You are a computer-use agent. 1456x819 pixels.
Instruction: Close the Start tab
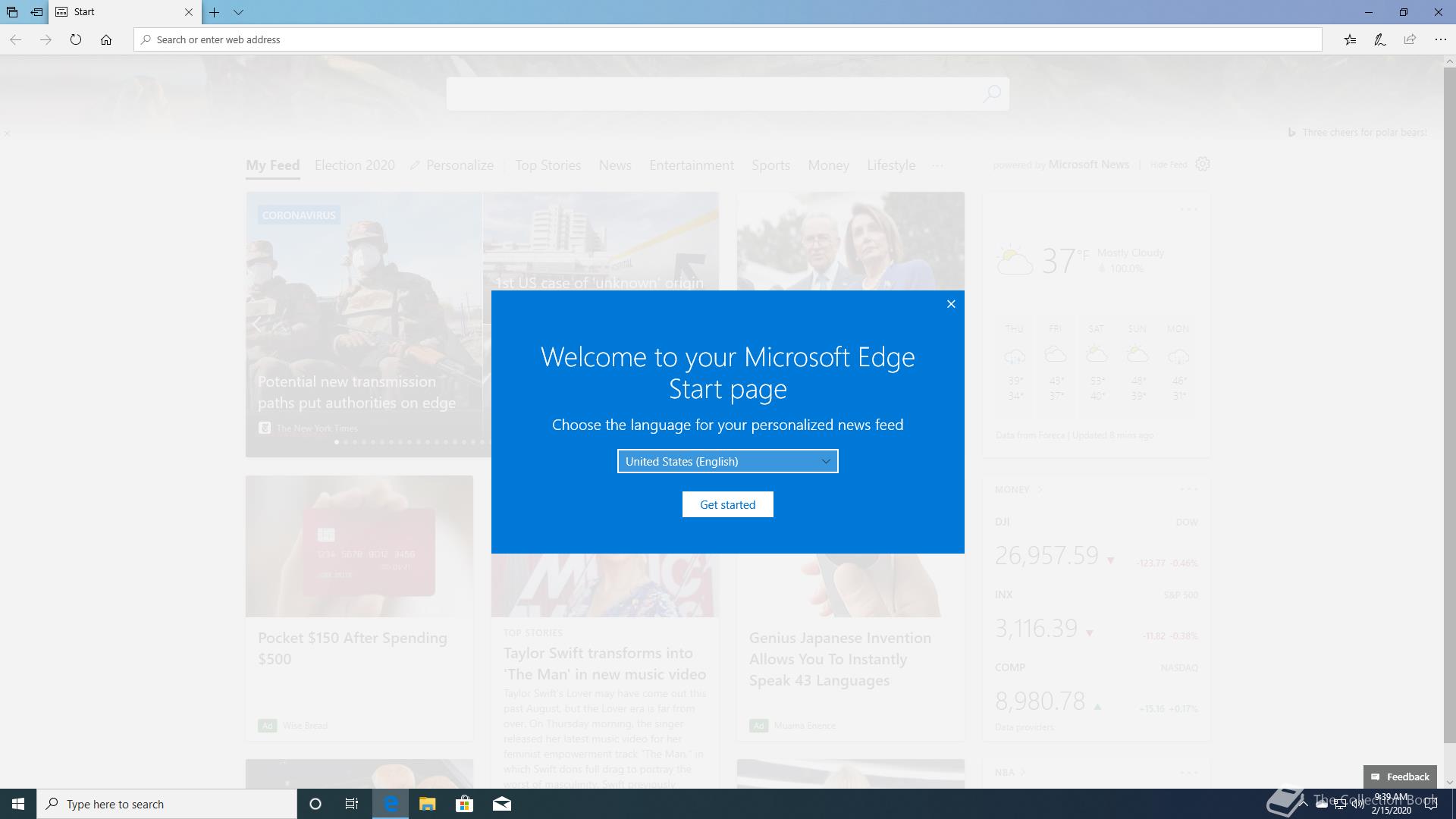[189, 12]
